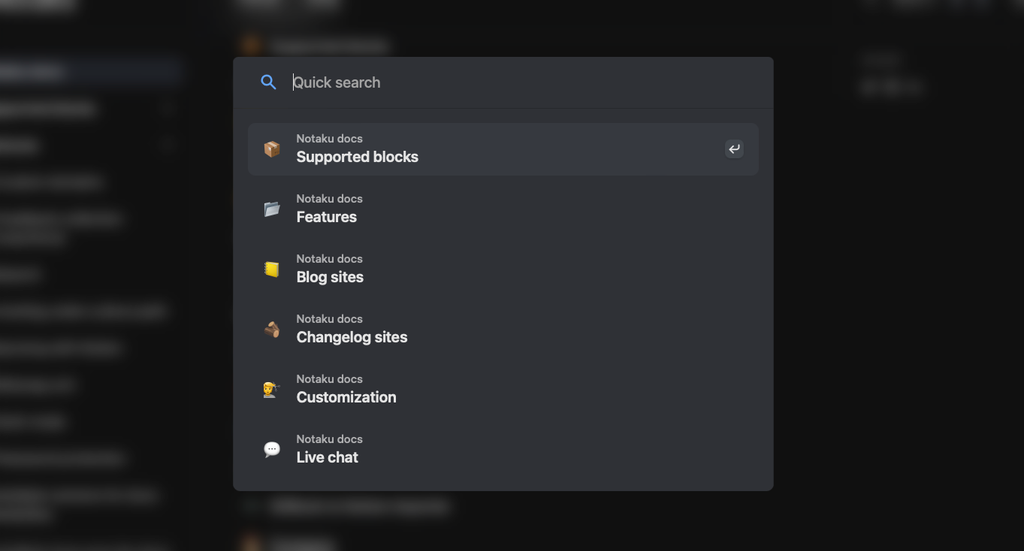The height and width of the screenshot is (551, 1024).
Task: Choose the Customization result
Action: [503, 389]
